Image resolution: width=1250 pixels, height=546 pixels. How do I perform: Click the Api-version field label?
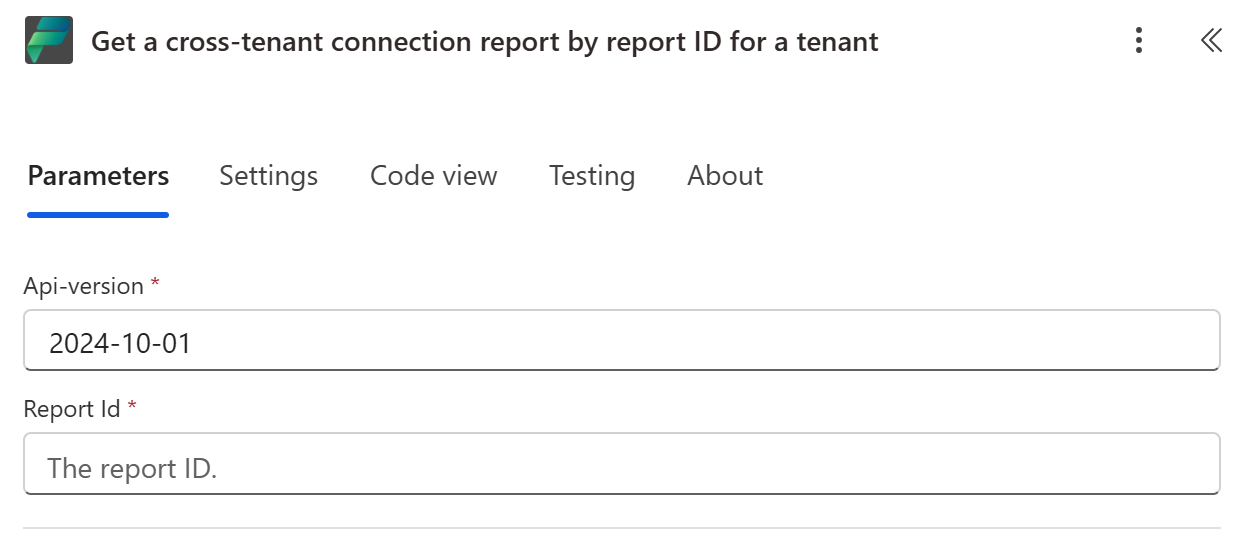[x=84, y=286]
